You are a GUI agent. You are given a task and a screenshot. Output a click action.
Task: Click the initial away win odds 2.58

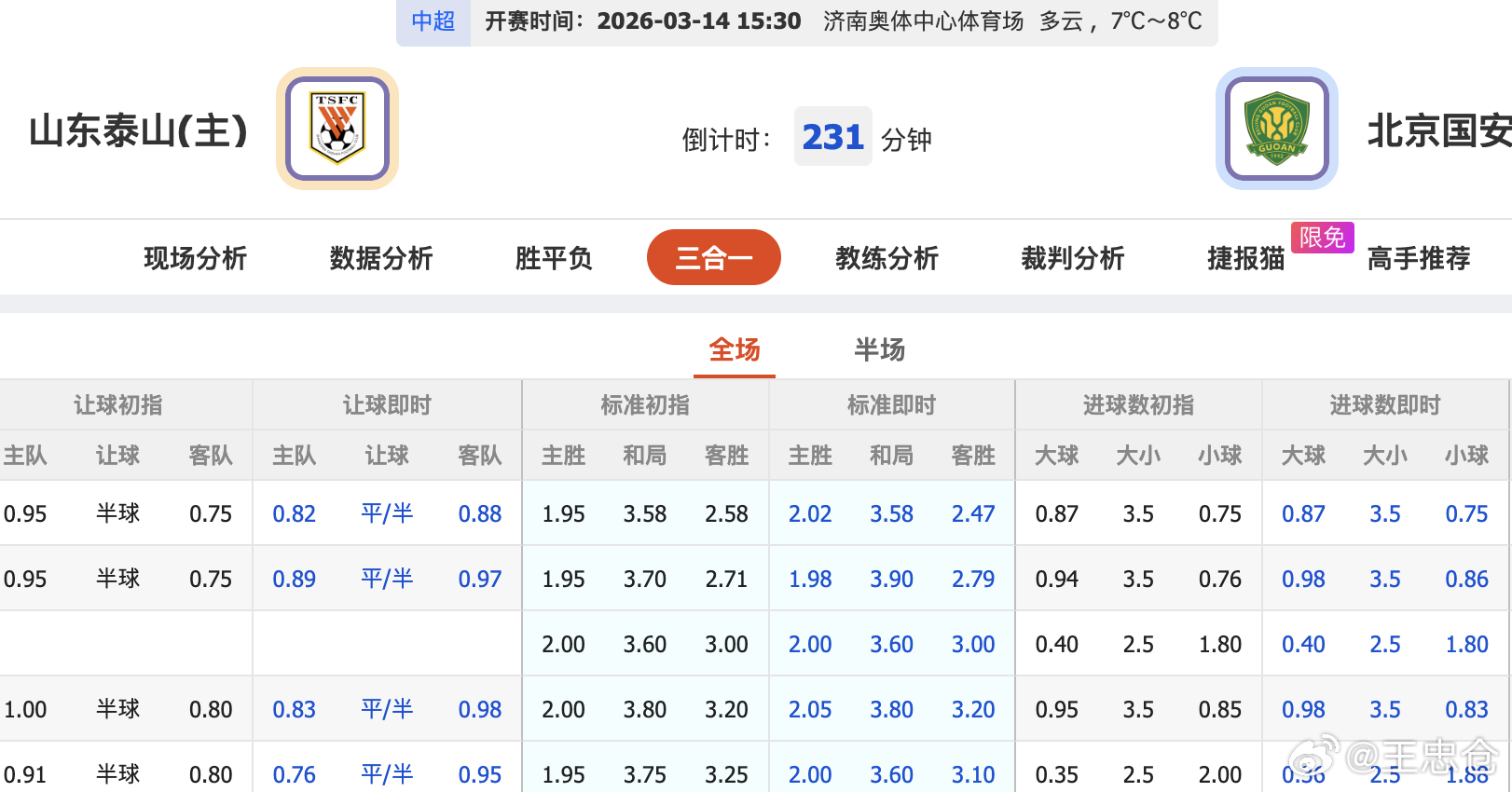point(727,514)
